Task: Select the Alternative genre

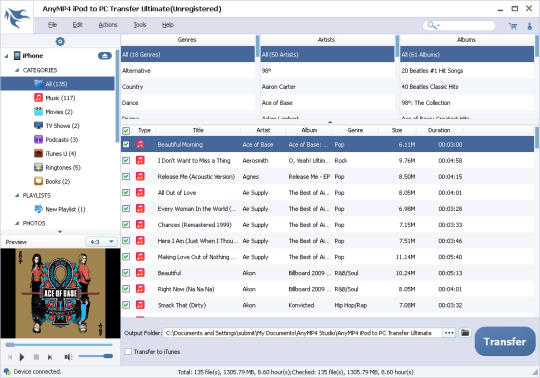Action: point(188,71)
